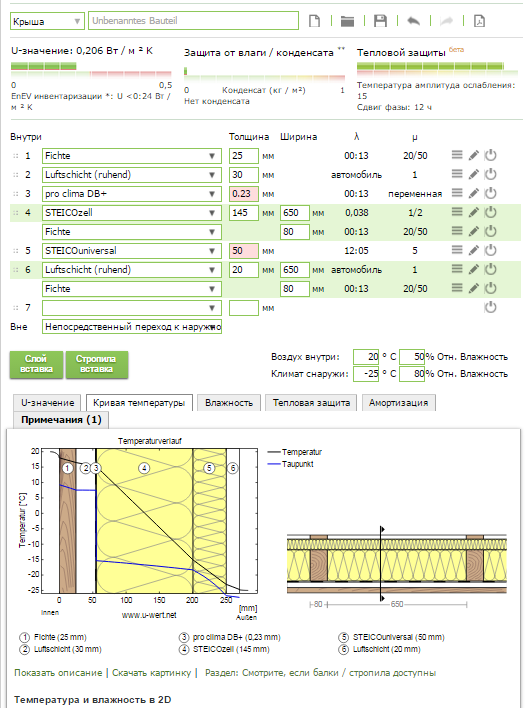
Task: Open the layer 1 Fichte material dropdown
Action: 132,156
